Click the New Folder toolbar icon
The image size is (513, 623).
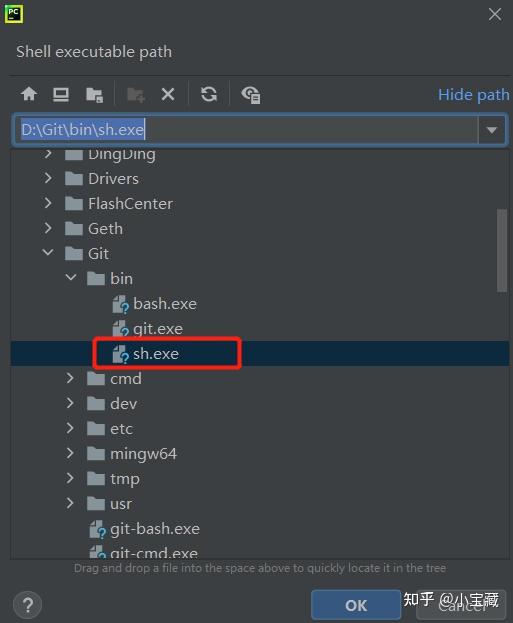(x=136, y=95)
